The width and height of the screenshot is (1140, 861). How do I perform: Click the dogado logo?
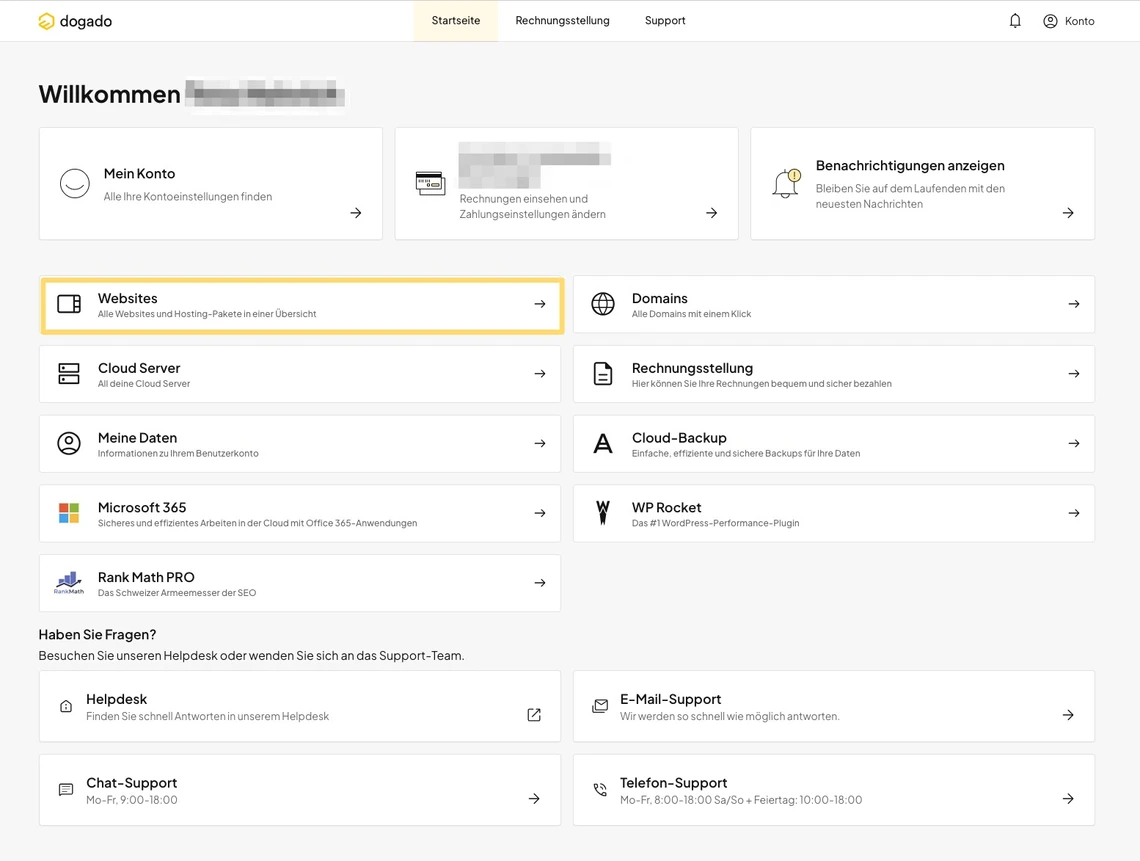pyautogui.click(x=75, y=20)
